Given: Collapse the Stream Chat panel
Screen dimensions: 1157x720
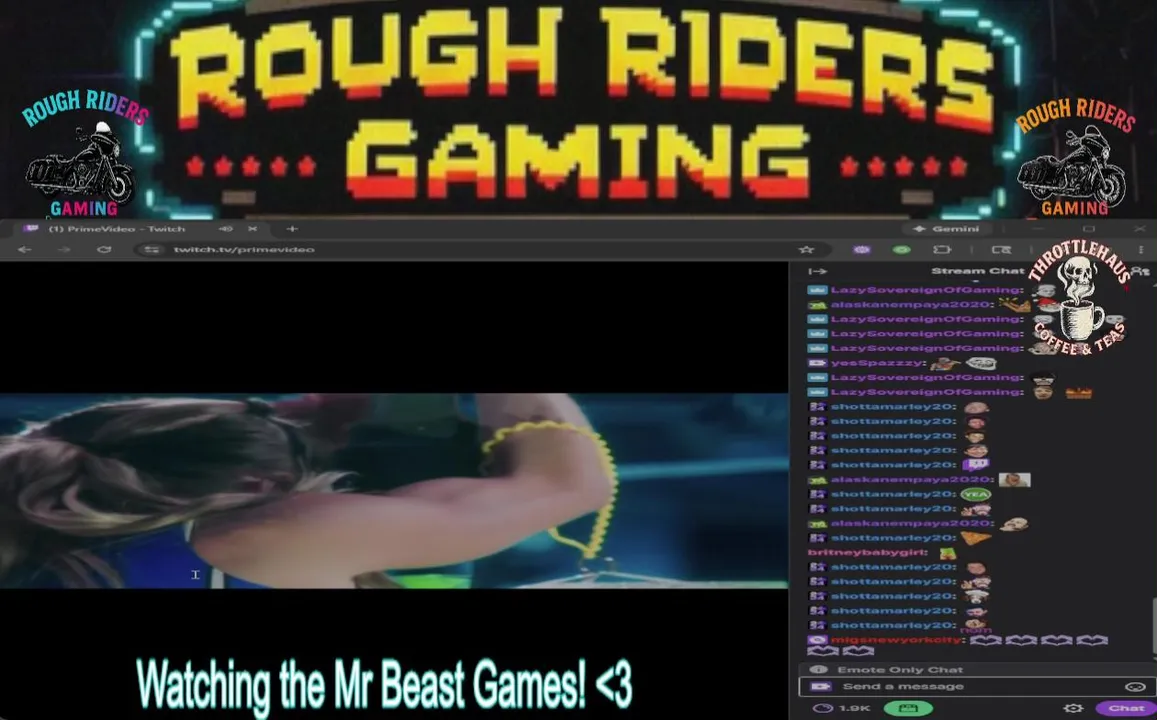Looking at the screenshot, I should tap(818, 271).
